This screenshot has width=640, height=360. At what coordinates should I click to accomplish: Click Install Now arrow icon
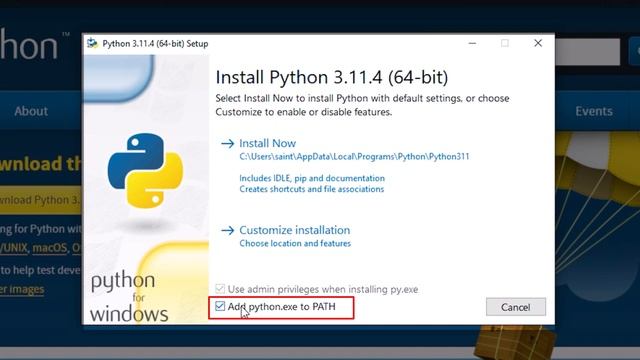(227, 143)
